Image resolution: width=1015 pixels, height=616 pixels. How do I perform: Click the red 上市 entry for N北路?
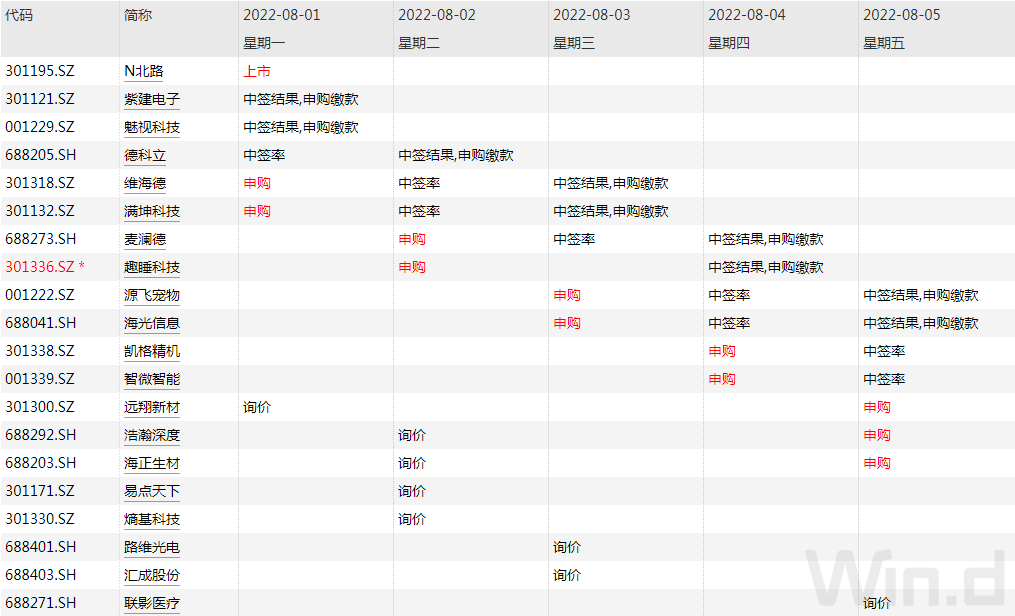coord(257,71)
